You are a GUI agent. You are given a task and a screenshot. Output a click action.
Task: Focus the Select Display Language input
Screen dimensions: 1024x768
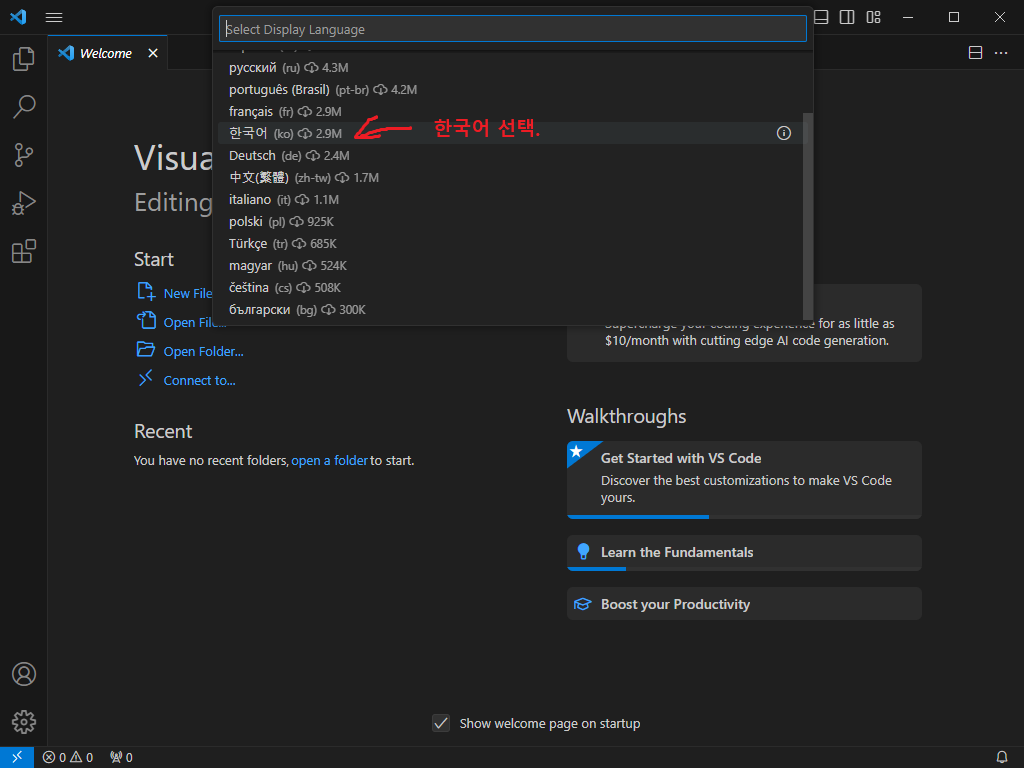pyautogui.click(x=513, y=29)
